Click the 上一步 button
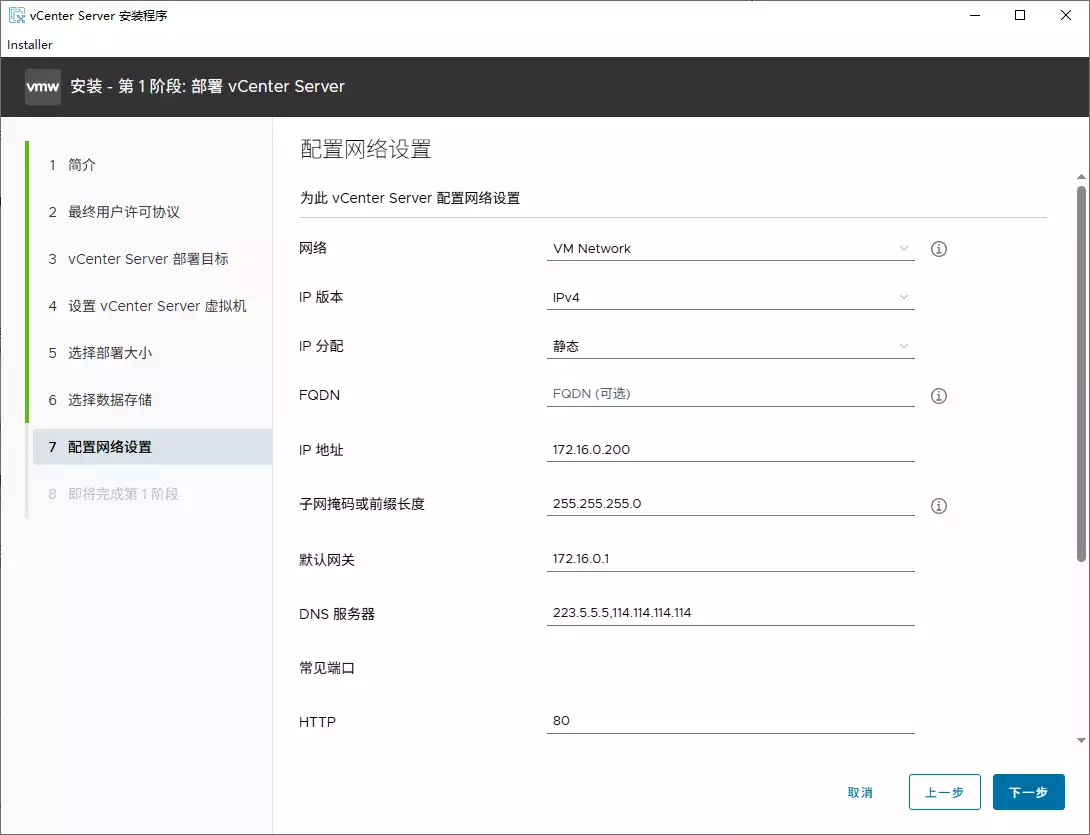Screen dimensions: 1090x835 point(944,792)
